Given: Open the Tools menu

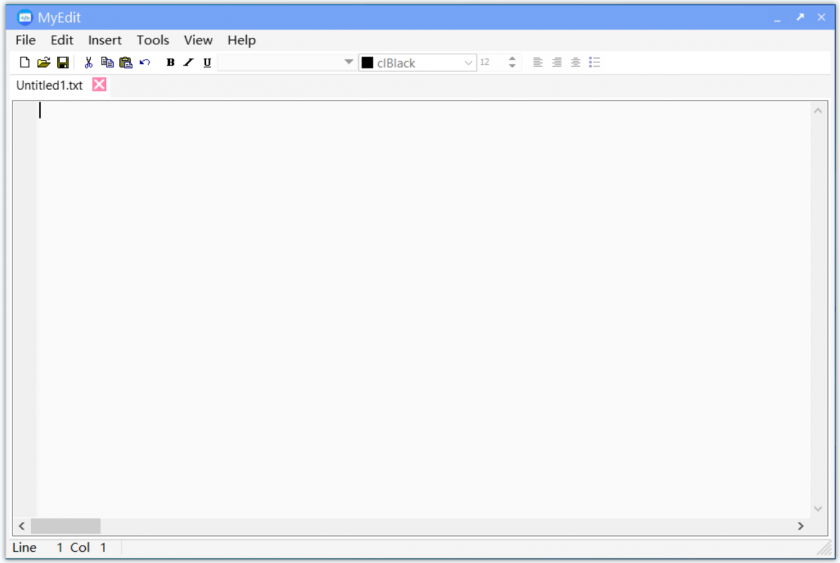Looking at the screenshot, I should pyautogui.click(x=153, y=40).
